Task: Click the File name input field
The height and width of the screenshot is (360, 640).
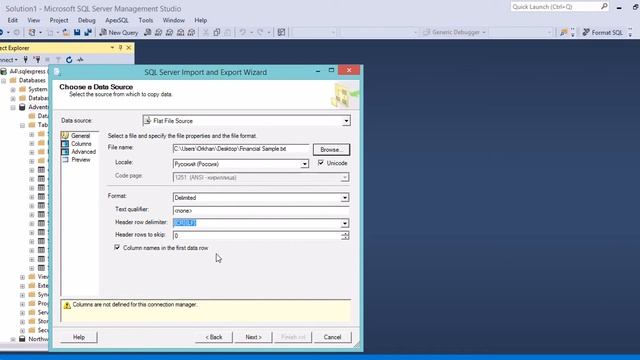Action: click(x=241, y=149)
